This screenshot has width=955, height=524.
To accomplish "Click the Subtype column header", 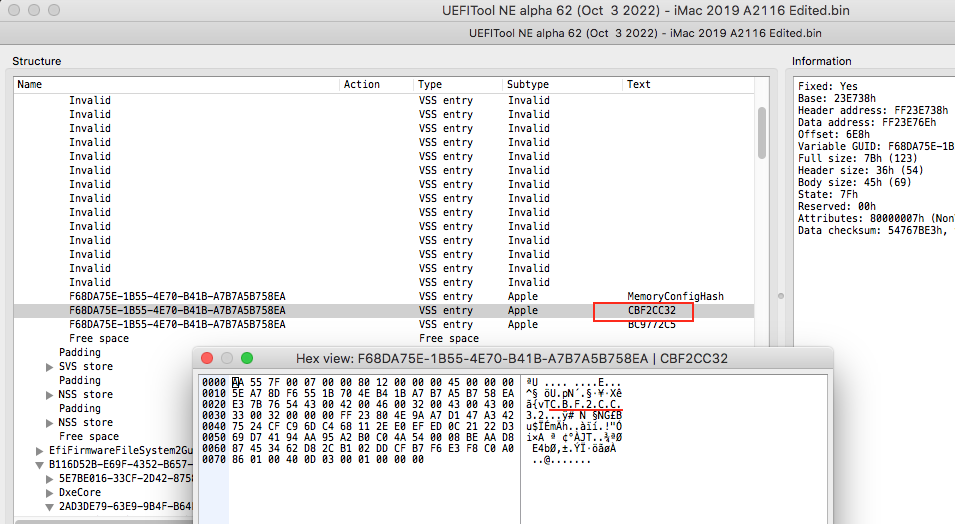I will [x=563, y=85].
